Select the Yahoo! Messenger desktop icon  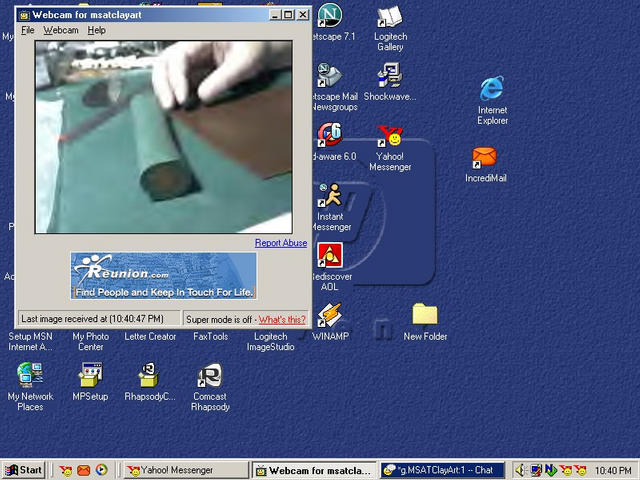[390, 136]
